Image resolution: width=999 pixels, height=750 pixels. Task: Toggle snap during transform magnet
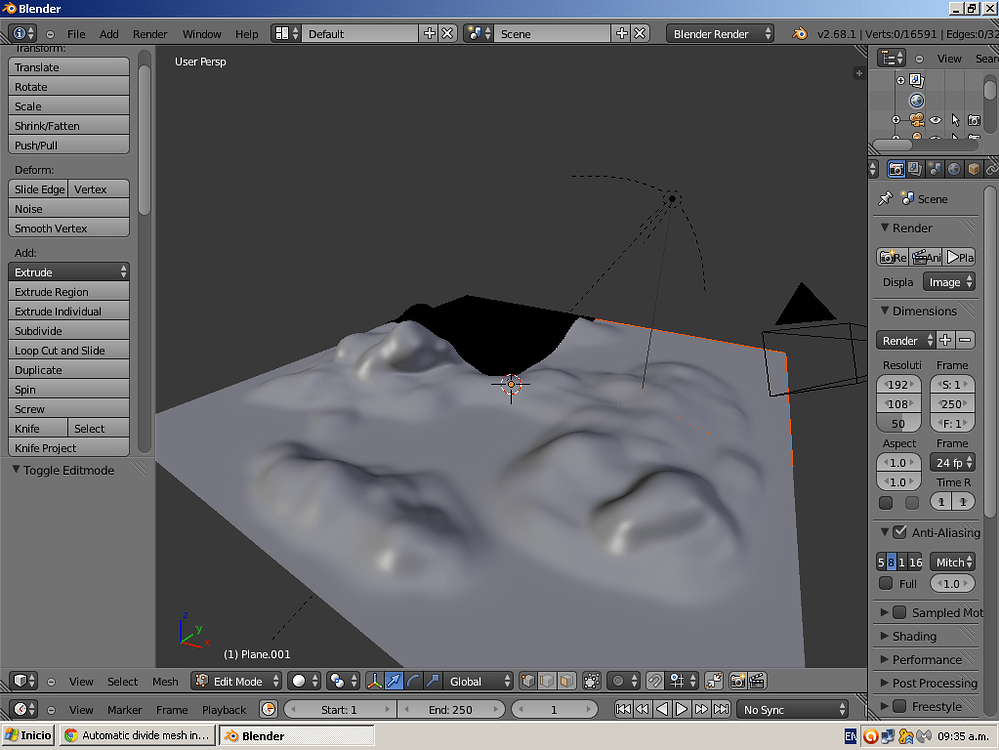tap(654, 681)
